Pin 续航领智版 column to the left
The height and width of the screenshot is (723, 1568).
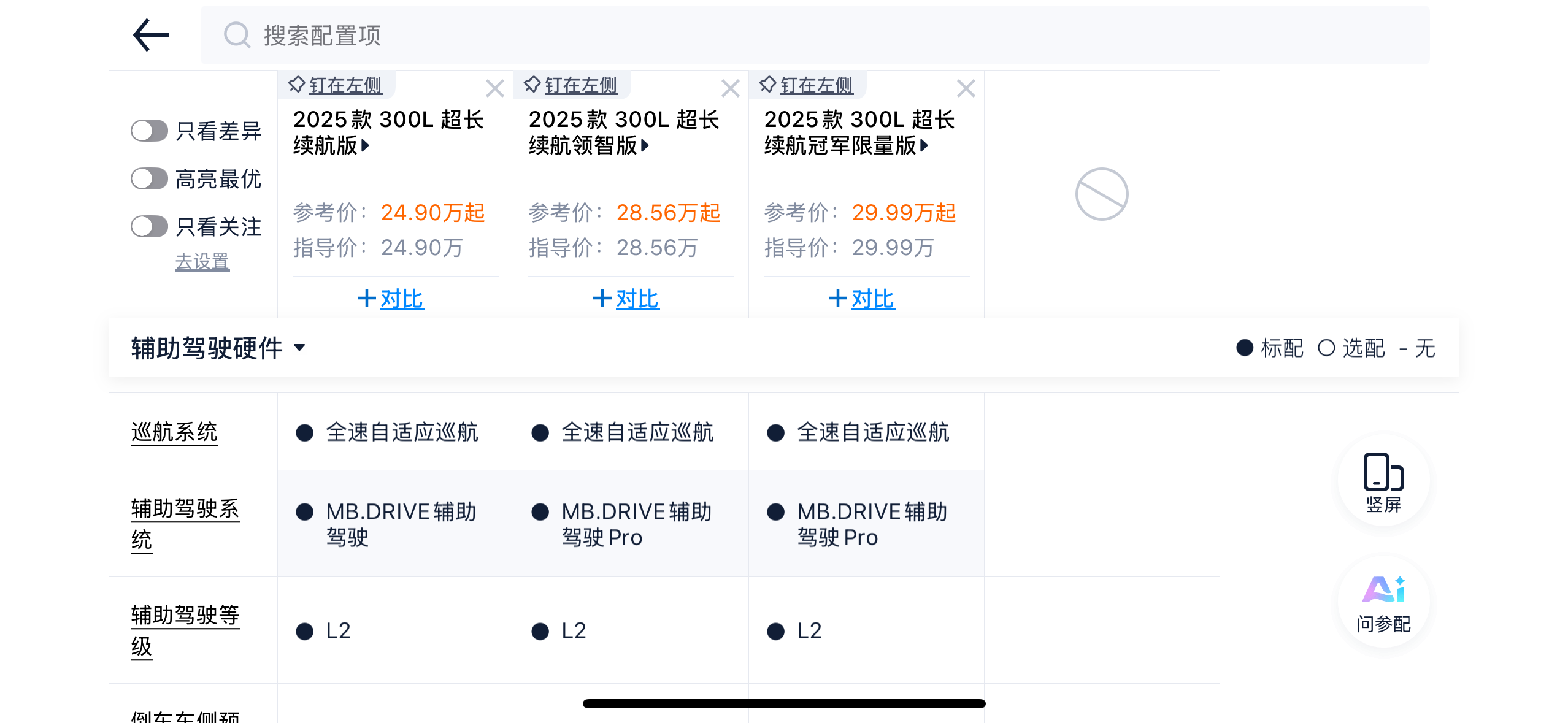572,85
